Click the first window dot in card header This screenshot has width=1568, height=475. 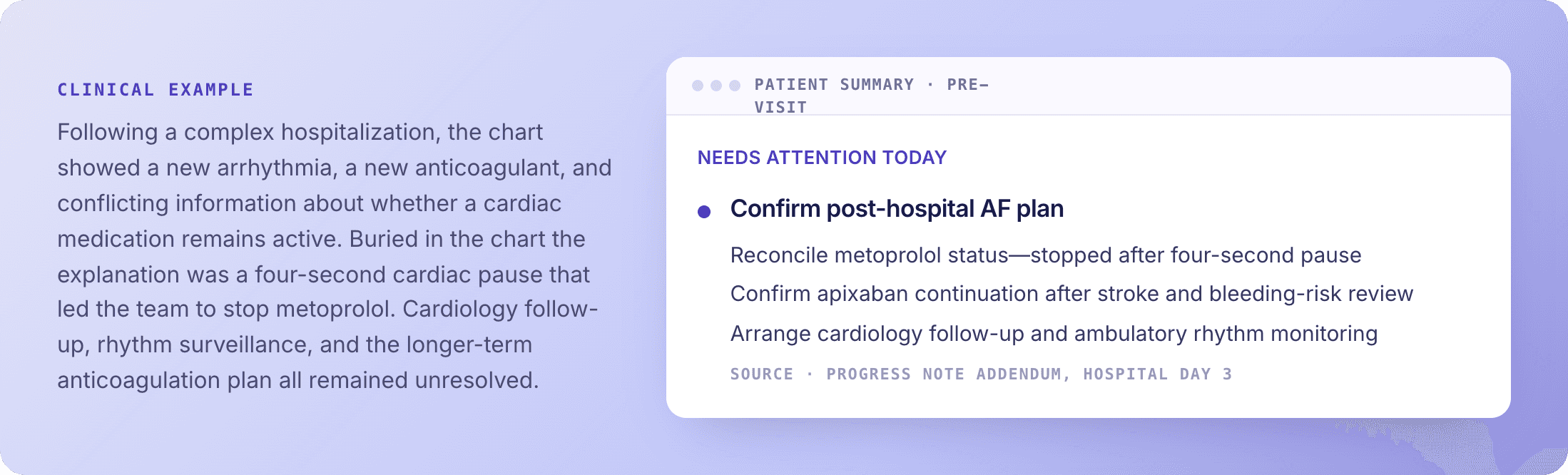698,86
